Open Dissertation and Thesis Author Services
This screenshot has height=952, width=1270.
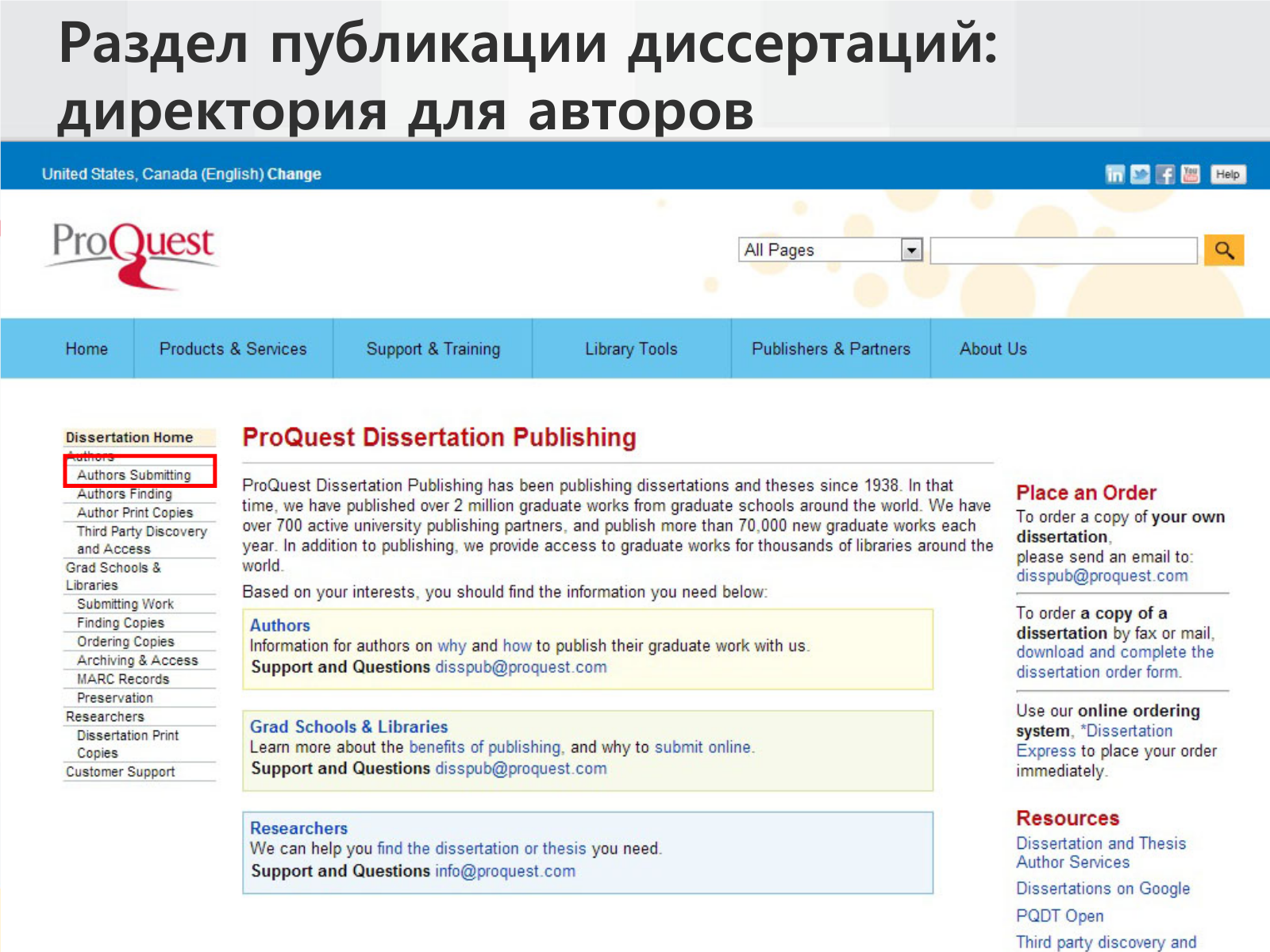(x=1102, y=853)
